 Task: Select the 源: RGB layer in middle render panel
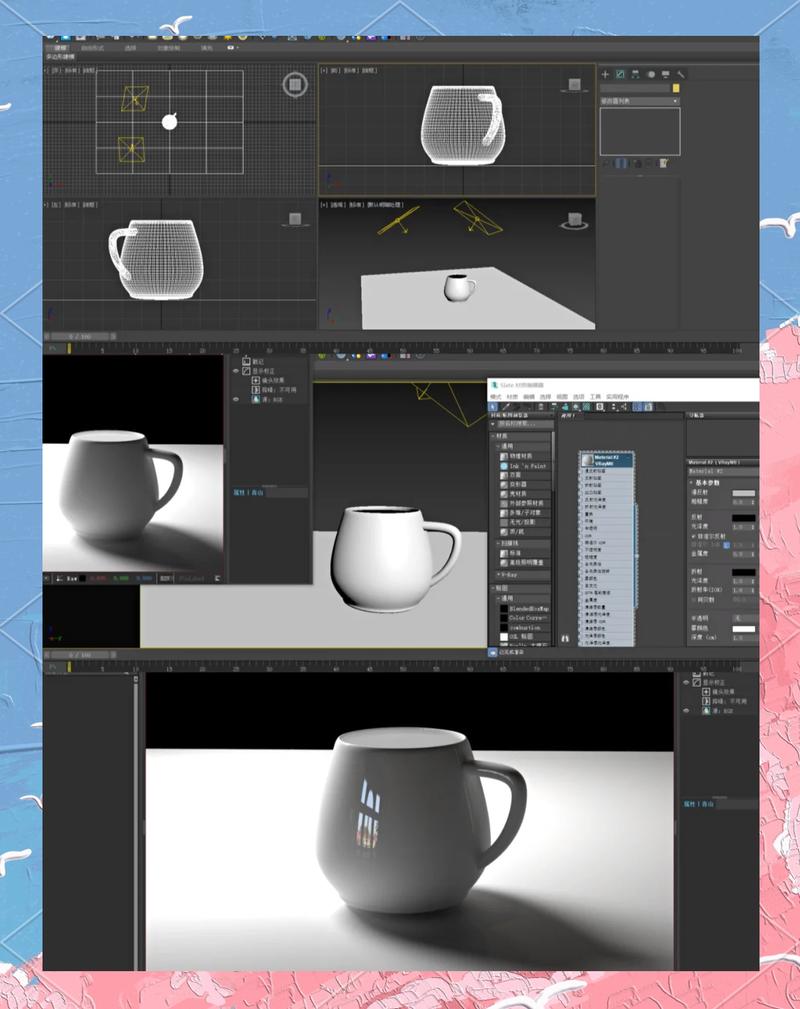(x=267, y=399)
